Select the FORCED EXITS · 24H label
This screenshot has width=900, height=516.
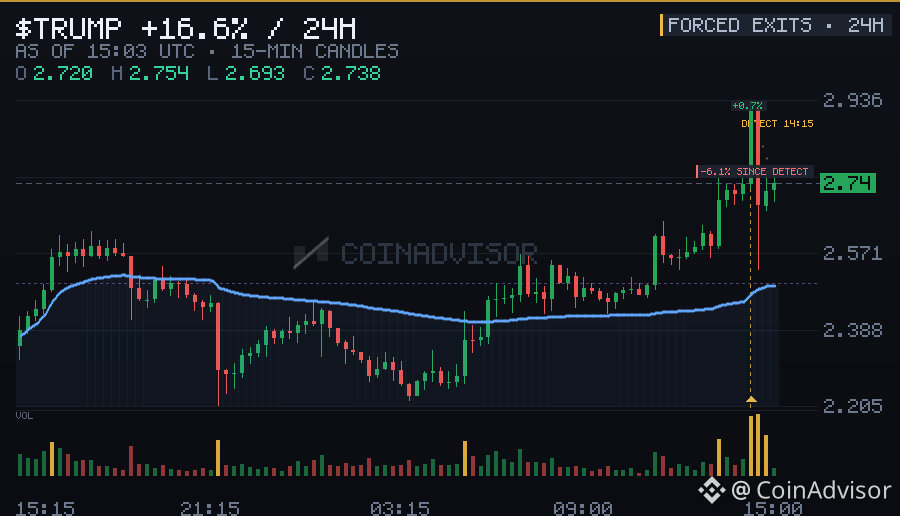point(775,25)
